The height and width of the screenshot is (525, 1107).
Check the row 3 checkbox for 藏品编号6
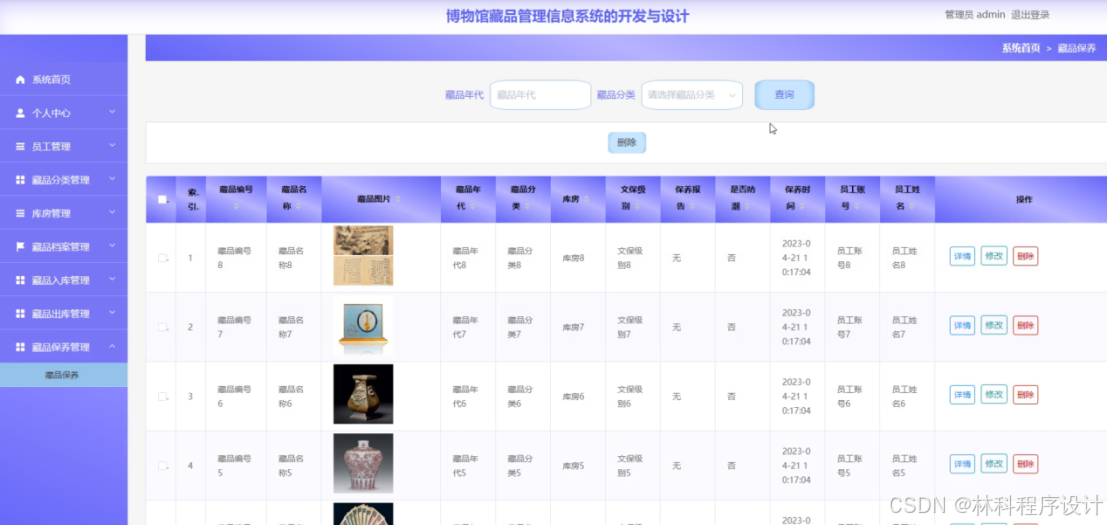click(162, 397)
